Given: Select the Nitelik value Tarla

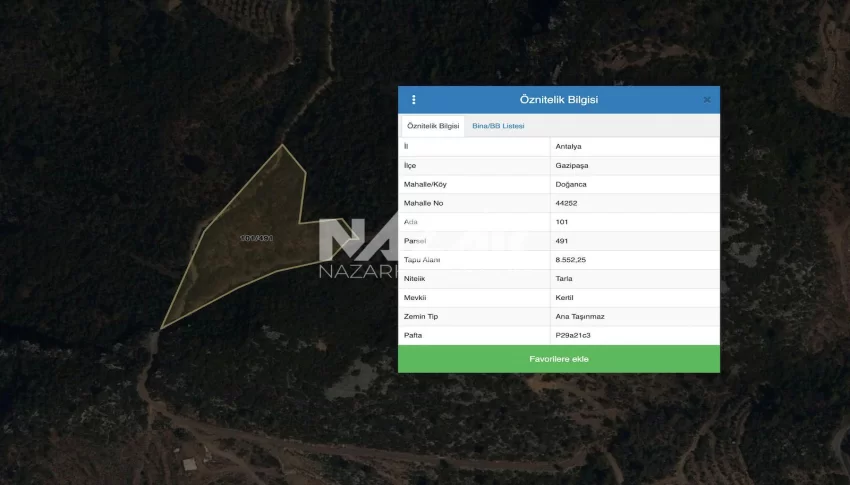Looking at the screenshot, I should (635, 279).
